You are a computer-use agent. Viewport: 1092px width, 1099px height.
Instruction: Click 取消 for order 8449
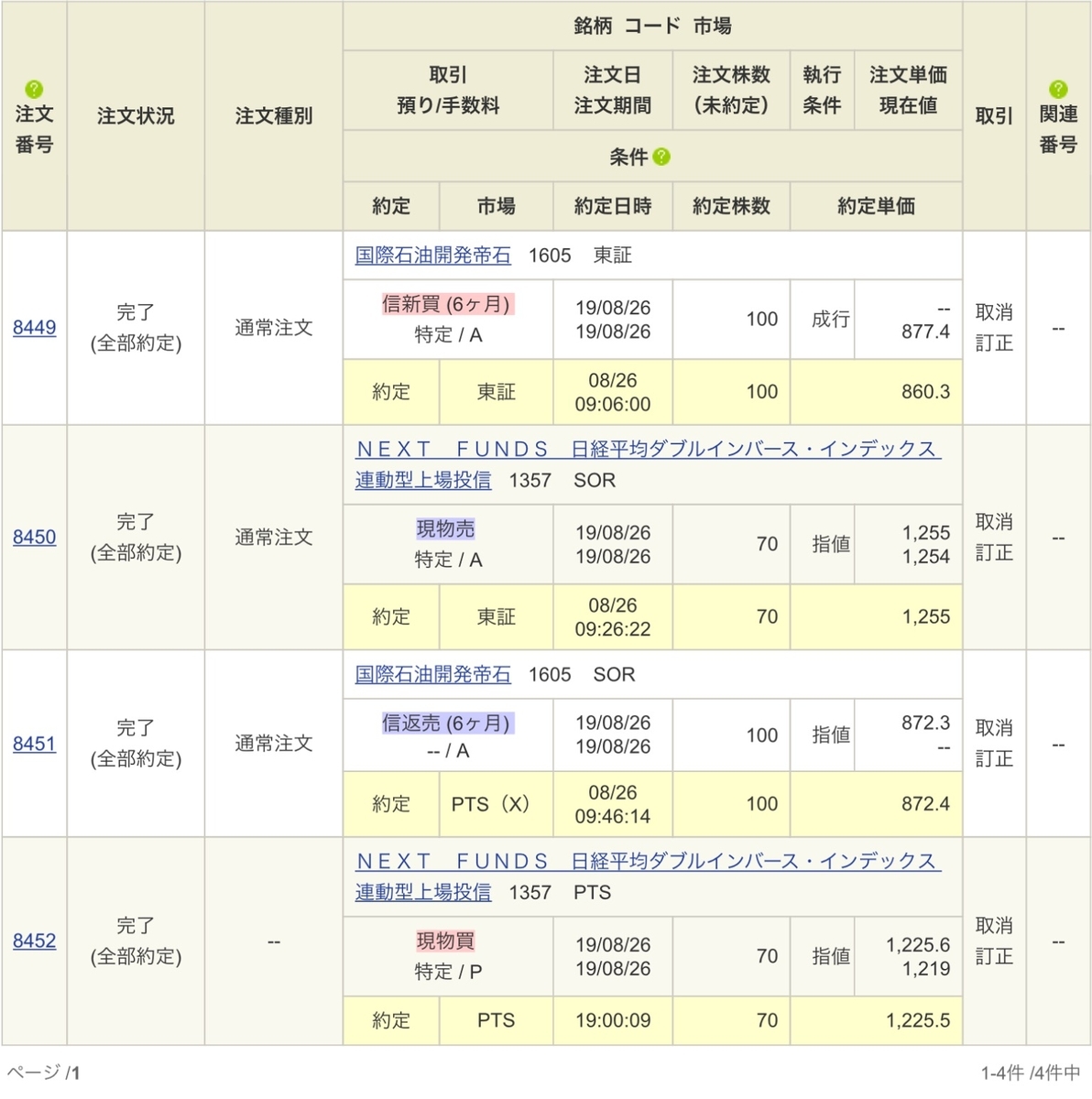[994, 312]
